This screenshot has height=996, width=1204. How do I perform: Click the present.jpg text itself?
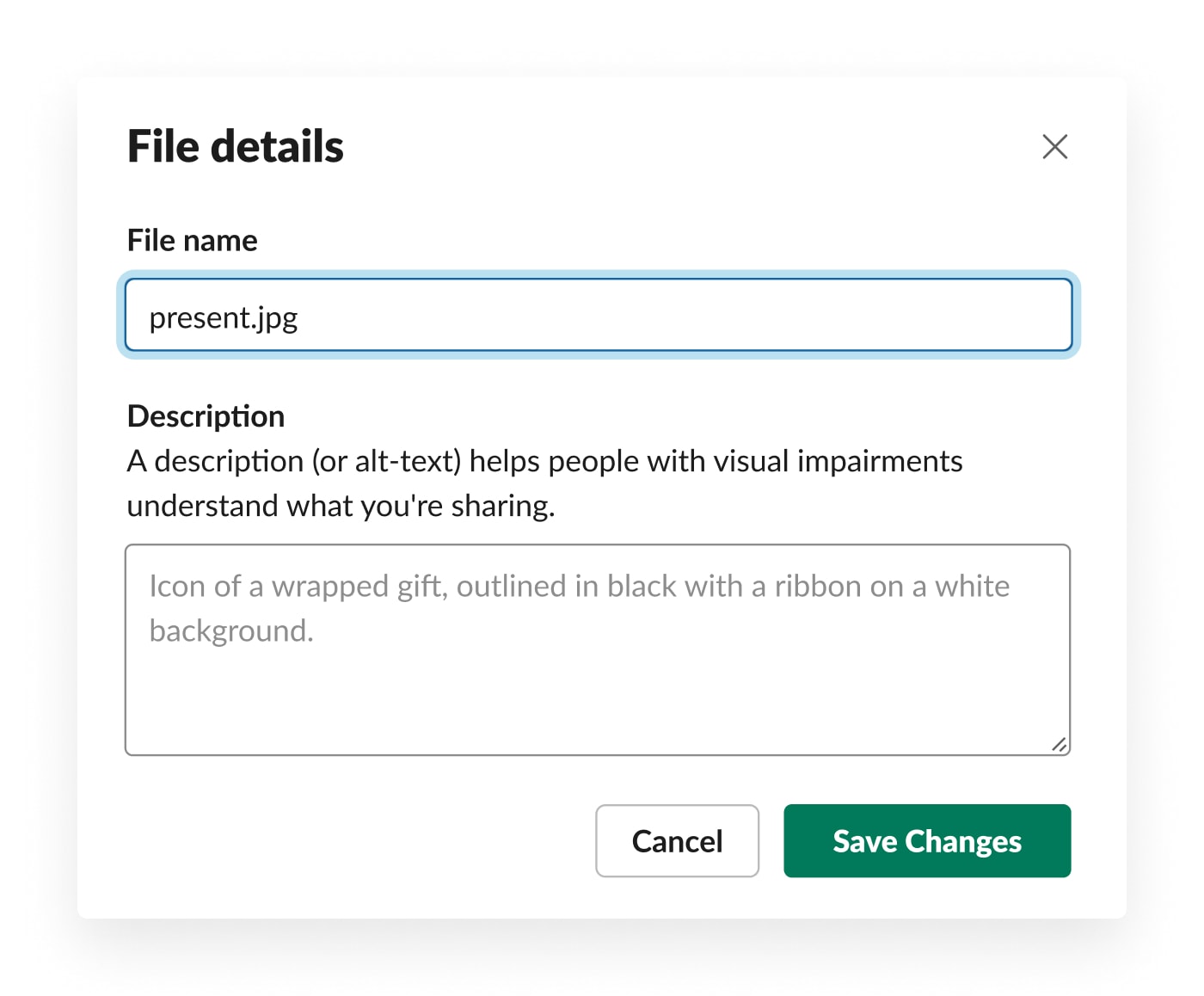224,317
